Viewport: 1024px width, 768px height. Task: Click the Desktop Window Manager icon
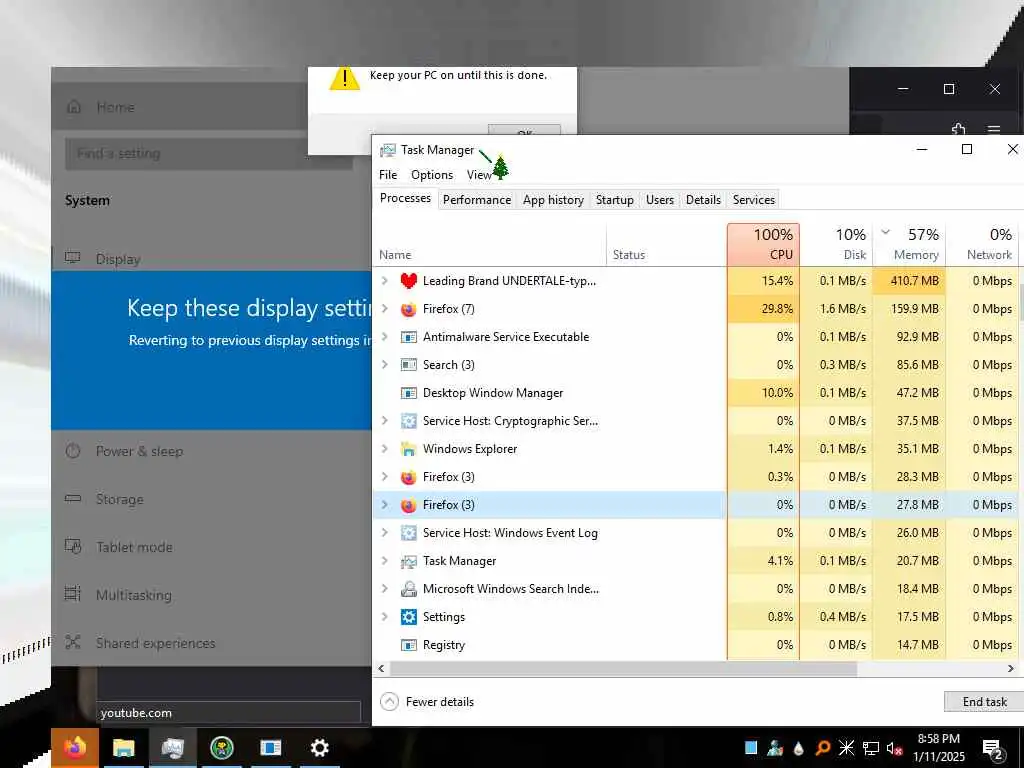[408, 393]
